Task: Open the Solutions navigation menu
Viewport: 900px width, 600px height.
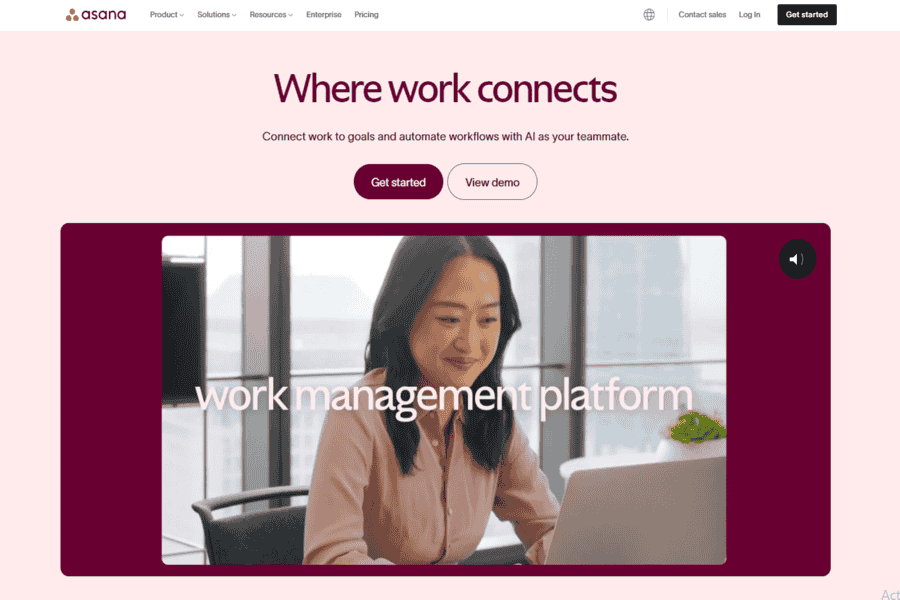Action: pyautogui.click(x=216, y=14)
